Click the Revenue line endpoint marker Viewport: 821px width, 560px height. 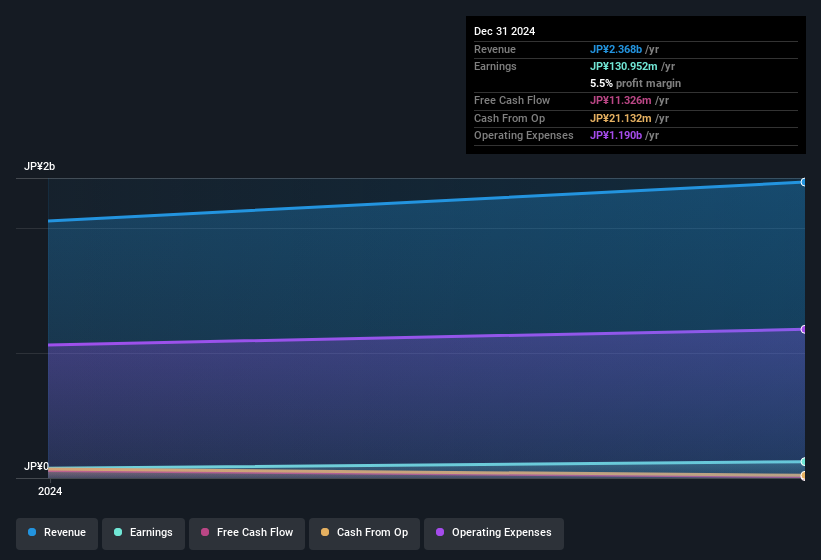click(x=804, y=182)
